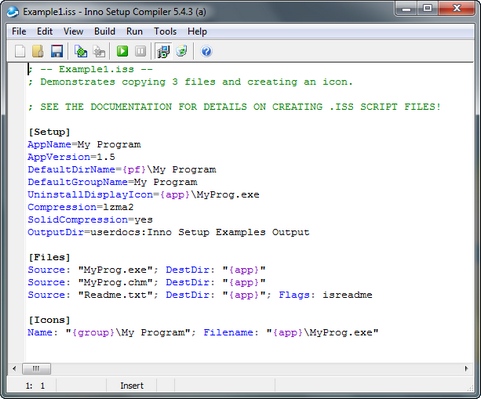481x399 pixels.
Task: Maximize the Inno Setup Compiler window
Action: point(428,8)
